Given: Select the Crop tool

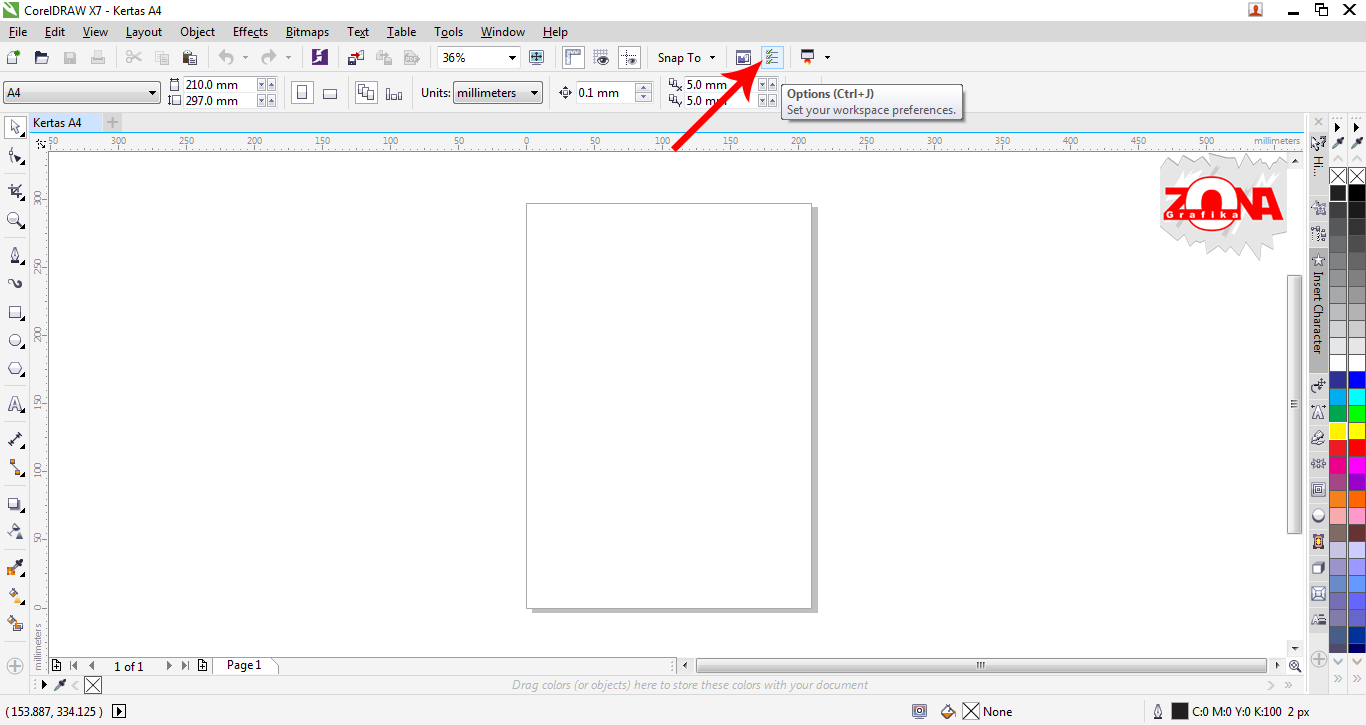Looking at the screenshot, I should 16,190.
